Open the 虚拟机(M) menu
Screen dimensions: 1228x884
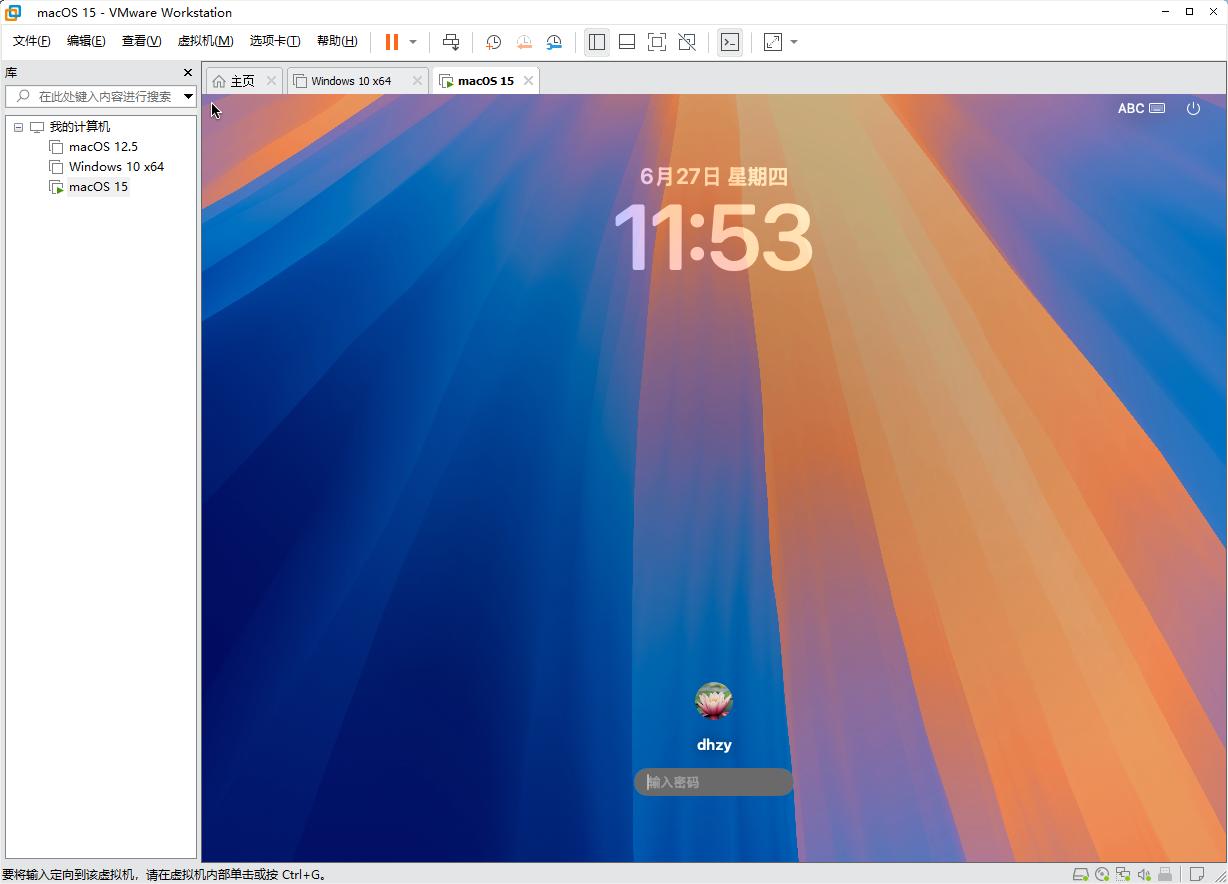[205, 41]
